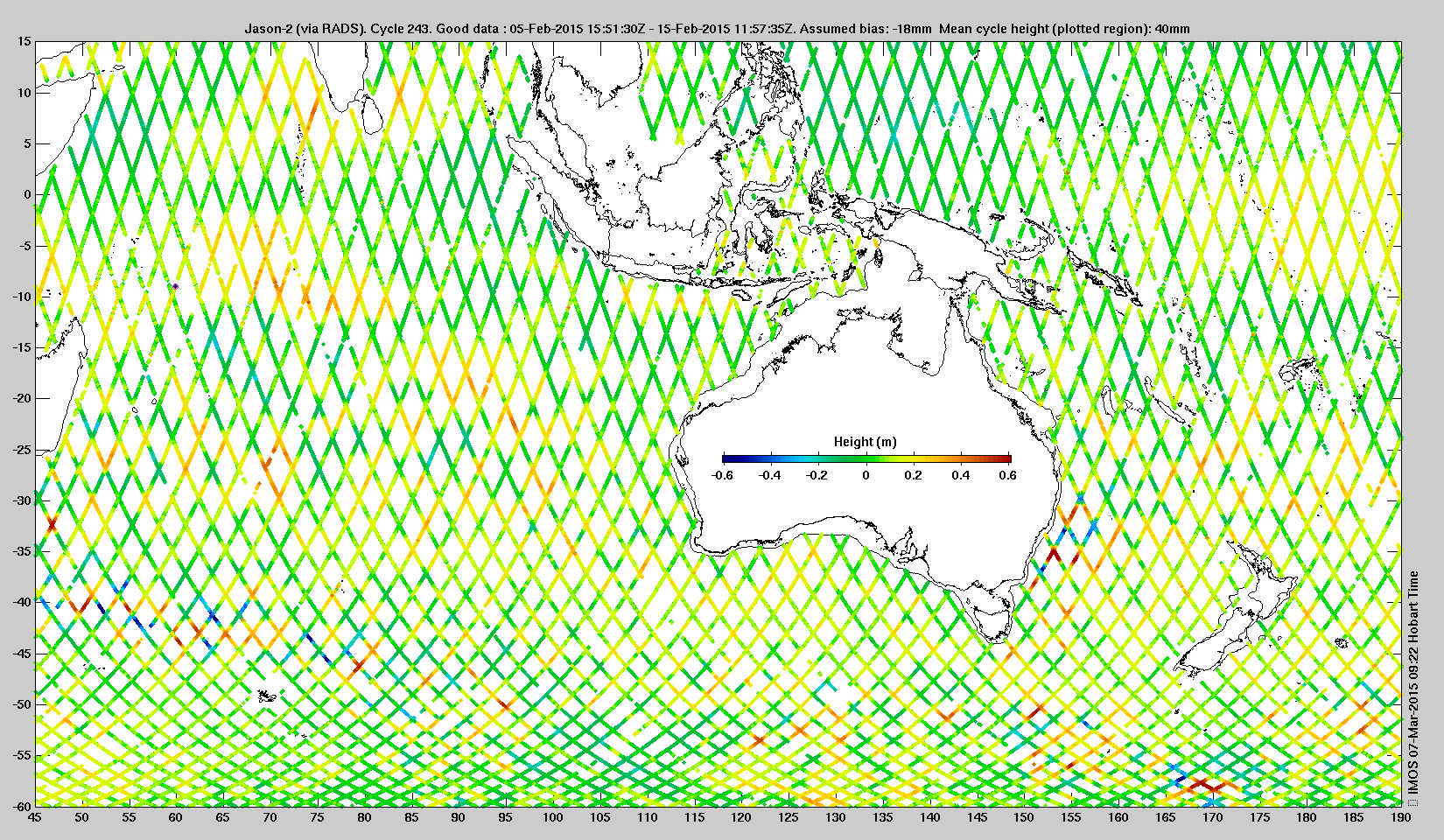Click longitude axis label '105'
This screenshot has width=1444, height=840.
click(599, 818)
